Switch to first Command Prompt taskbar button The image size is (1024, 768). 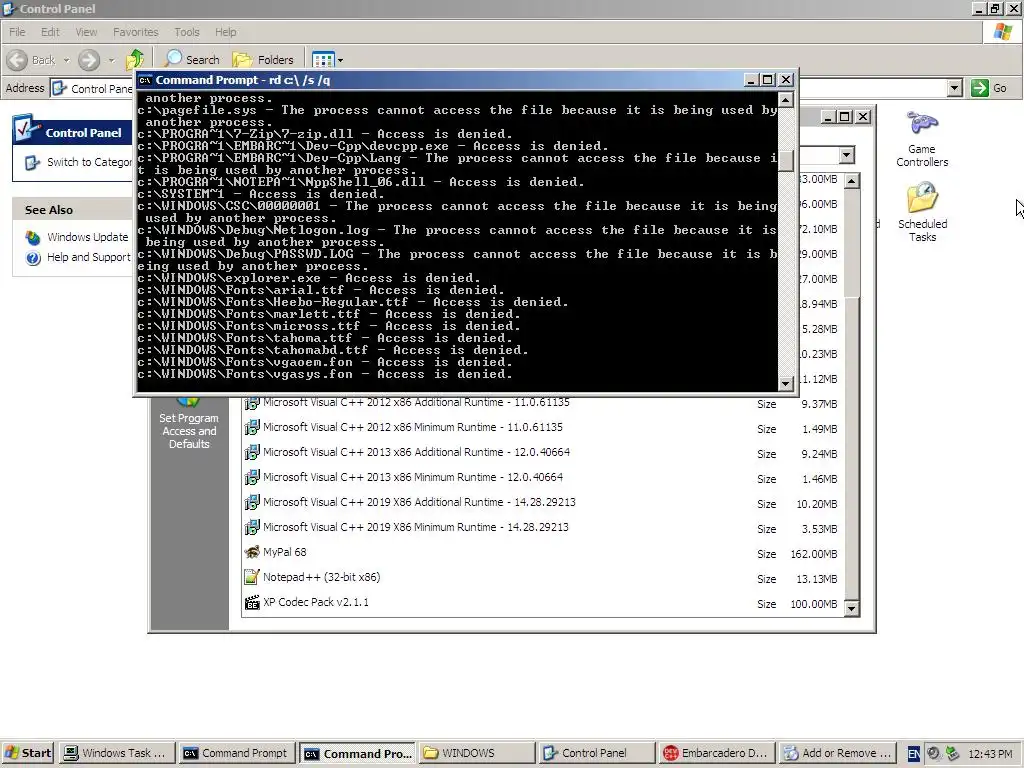tap(237, 753)
